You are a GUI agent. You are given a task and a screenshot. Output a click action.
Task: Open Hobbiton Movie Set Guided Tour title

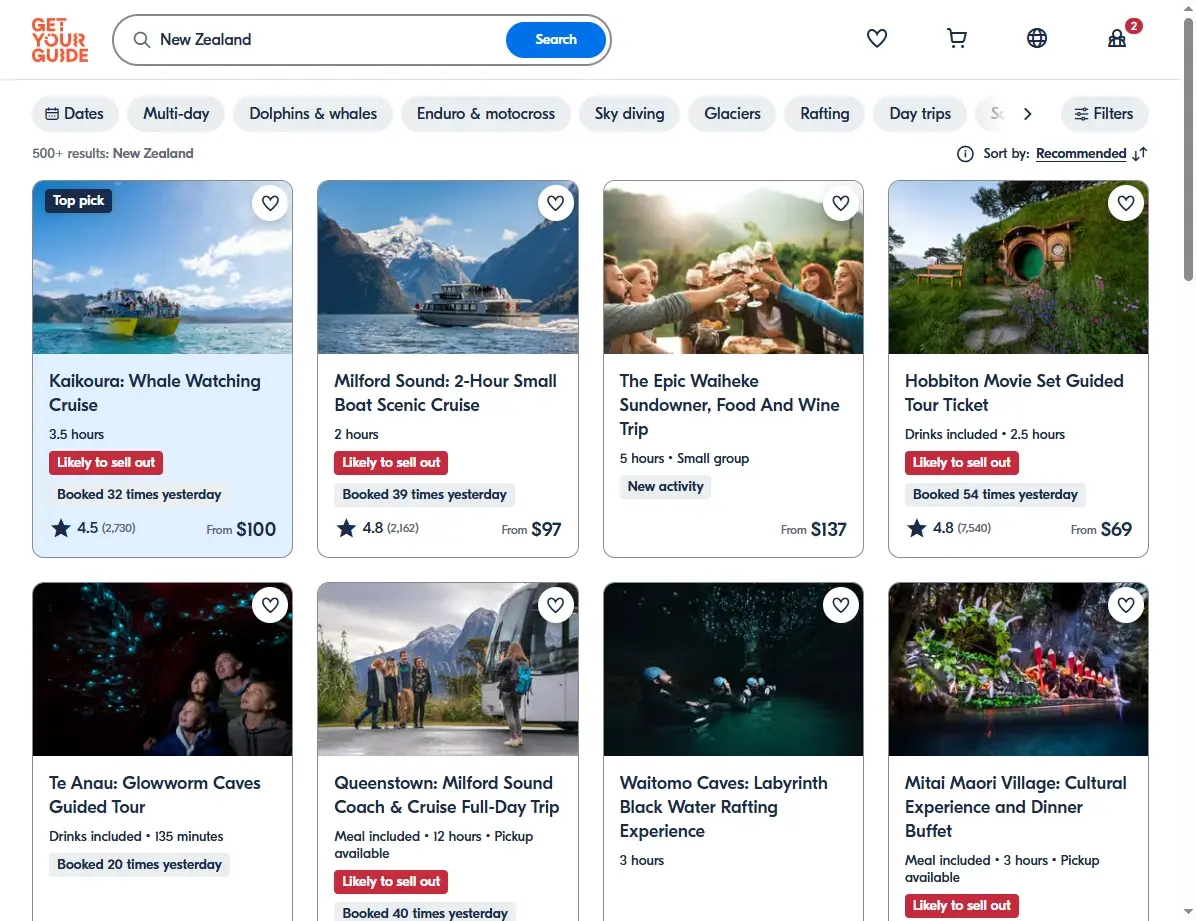(x=1014, y=393)
